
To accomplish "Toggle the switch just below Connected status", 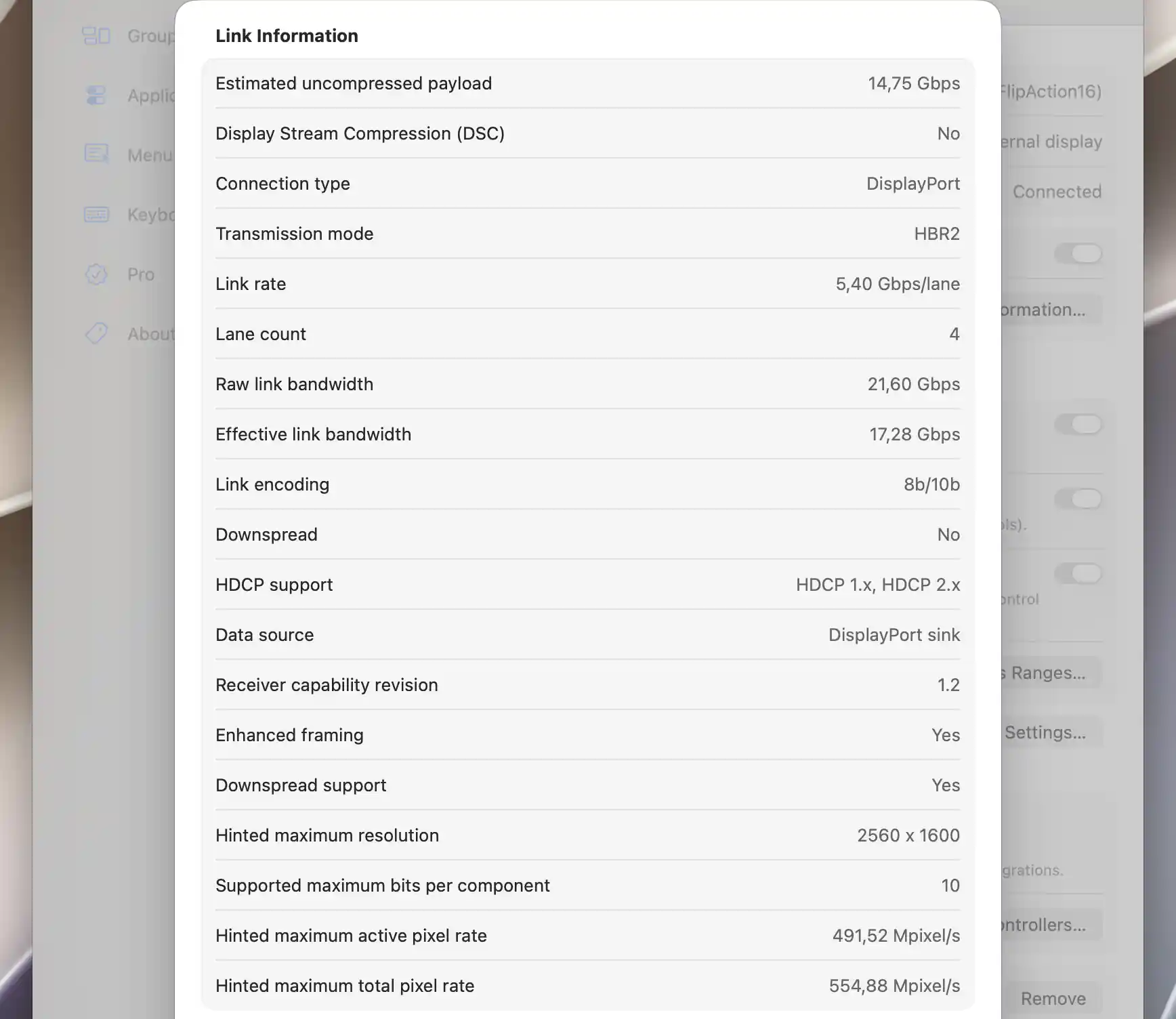I will 1078,253.
